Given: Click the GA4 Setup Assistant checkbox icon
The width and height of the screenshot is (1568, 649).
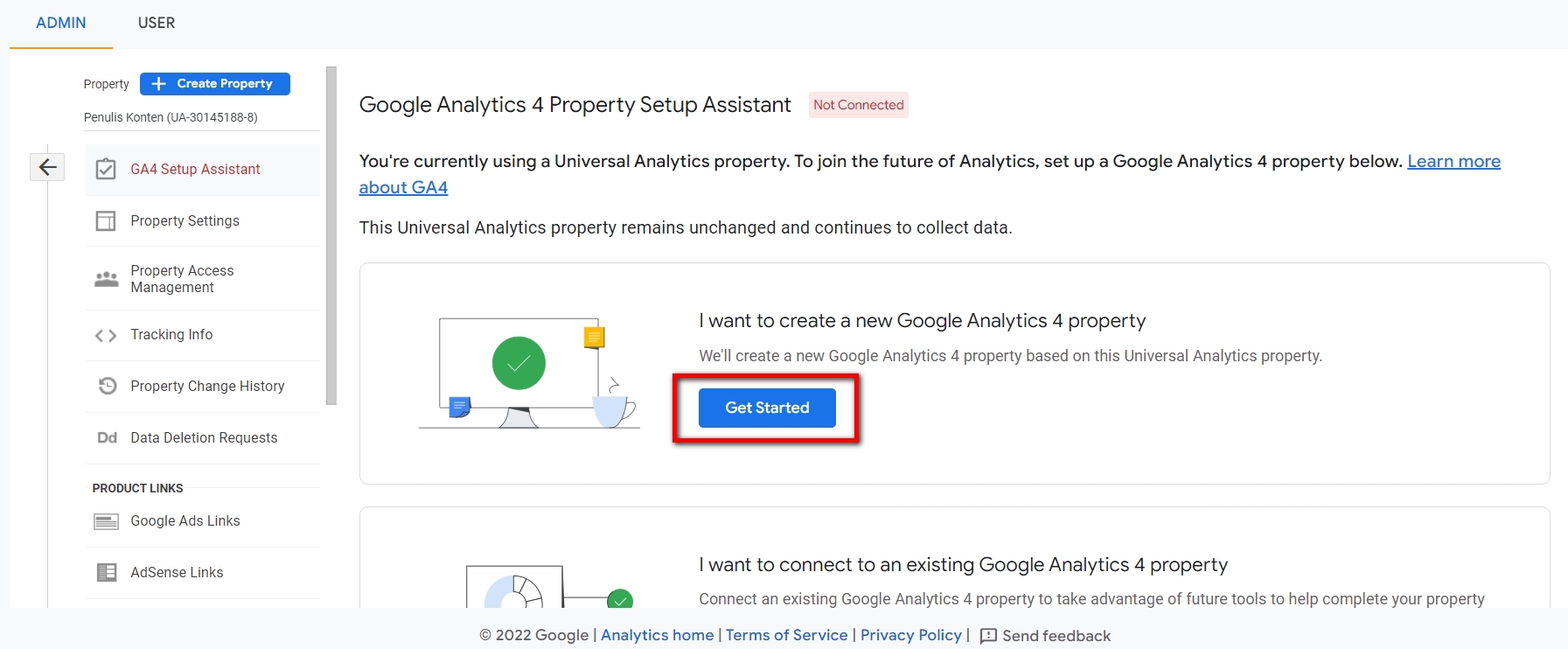Looking at the screenshot, I should point(106,169).
